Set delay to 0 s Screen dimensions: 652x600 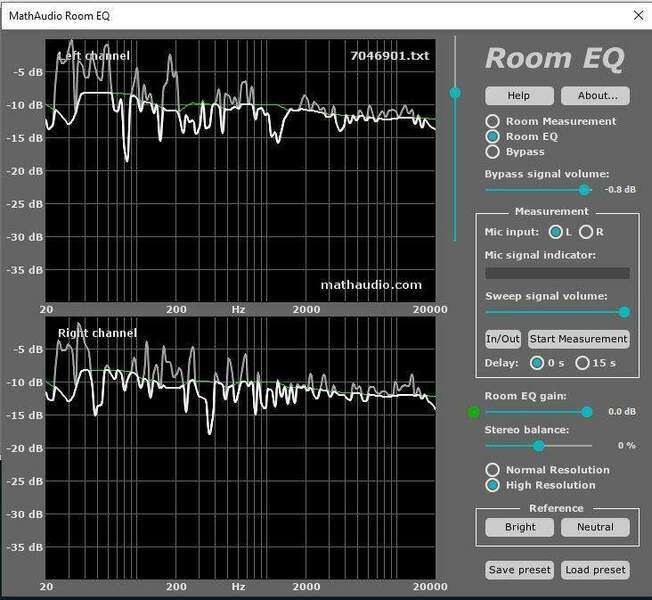(536, 363)
